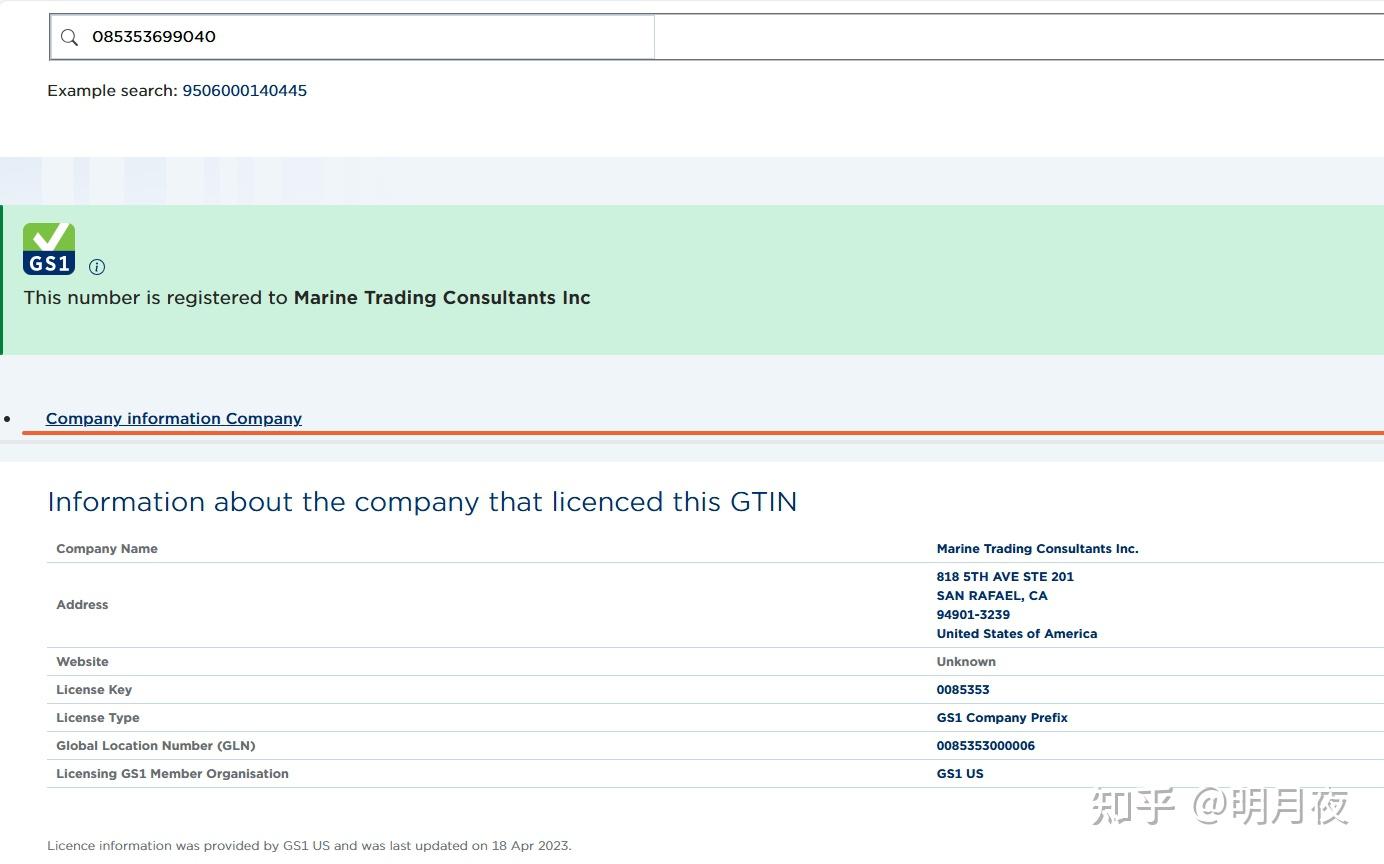
Task: Click the License Type row label
Action: (x=98, y=717)
